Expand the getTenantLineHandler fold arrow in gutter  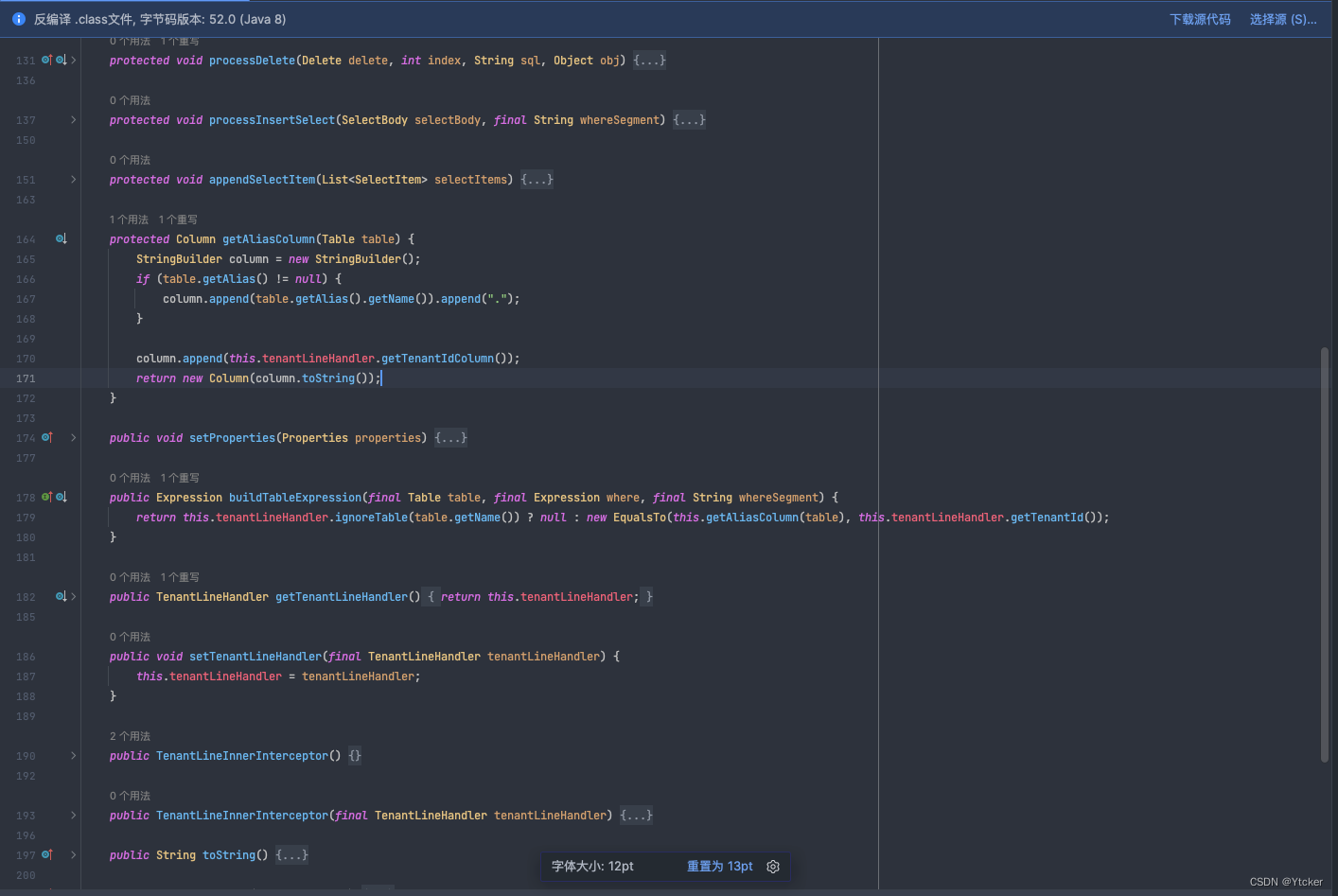pos(74,596)
